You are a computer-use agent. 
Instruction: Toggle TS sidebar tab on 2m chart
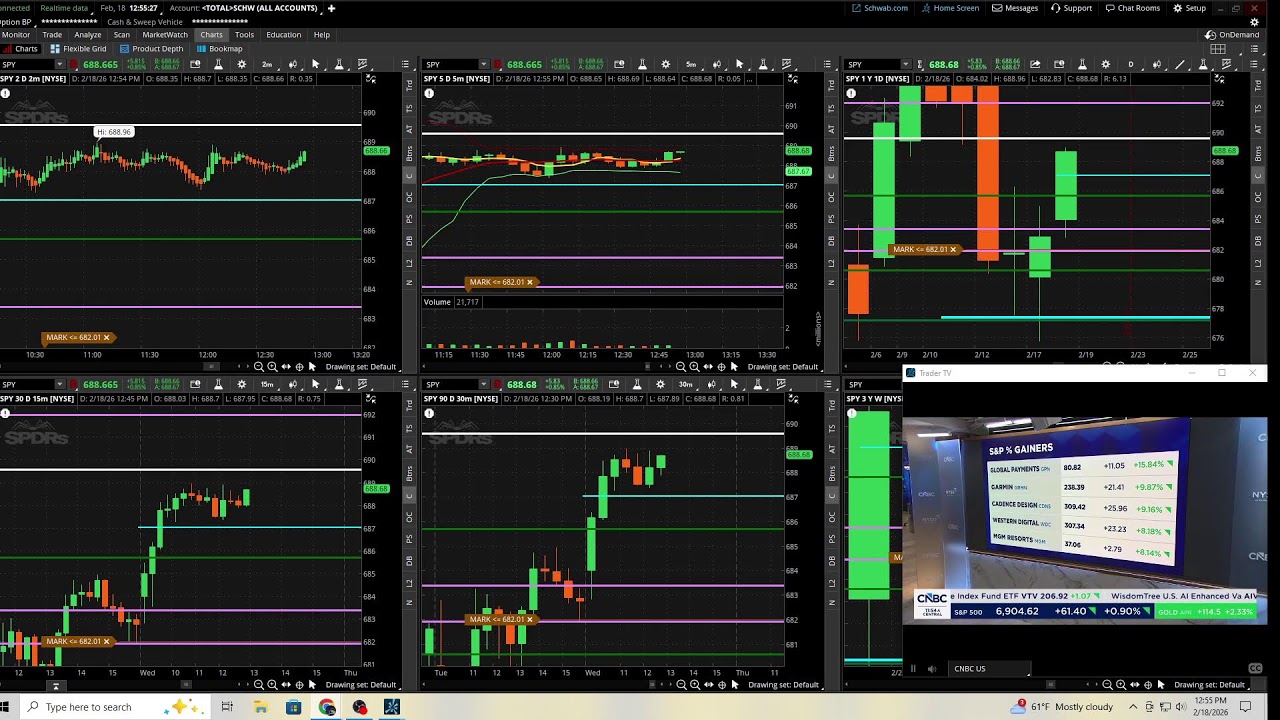point(409,108)
